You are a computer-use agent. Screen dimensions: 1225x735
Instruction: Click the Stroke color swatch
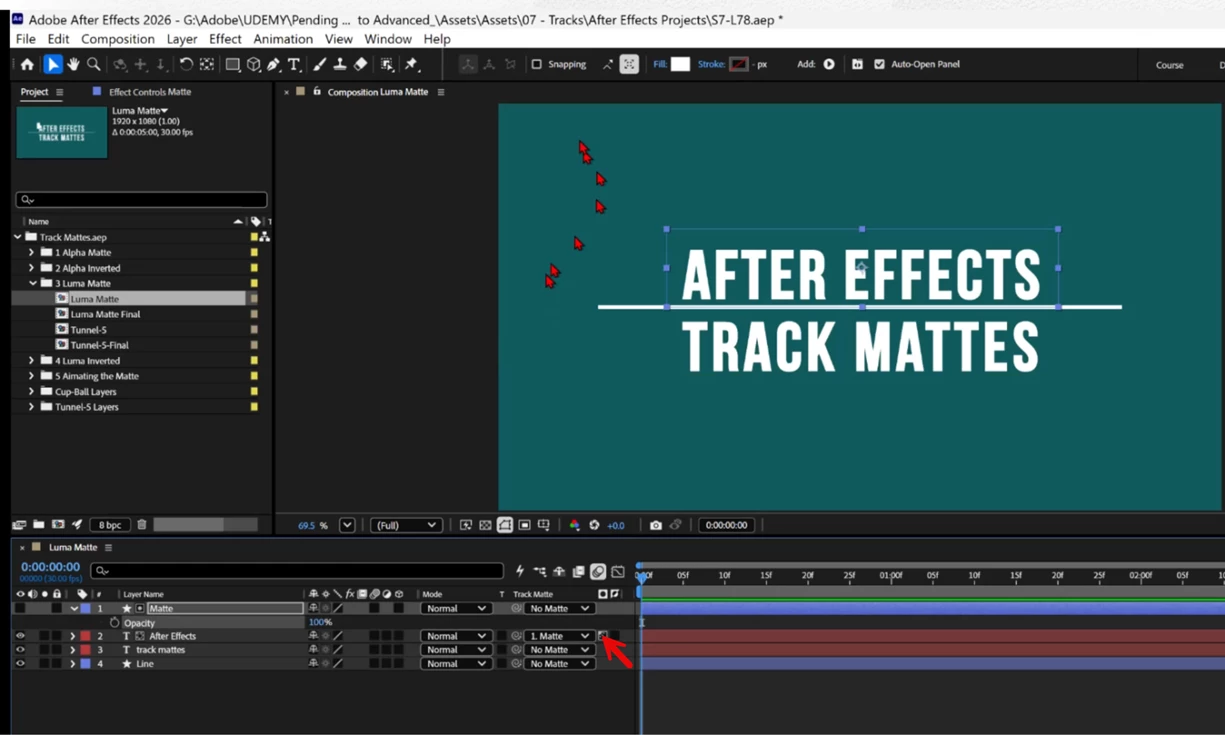pos(739,64)
